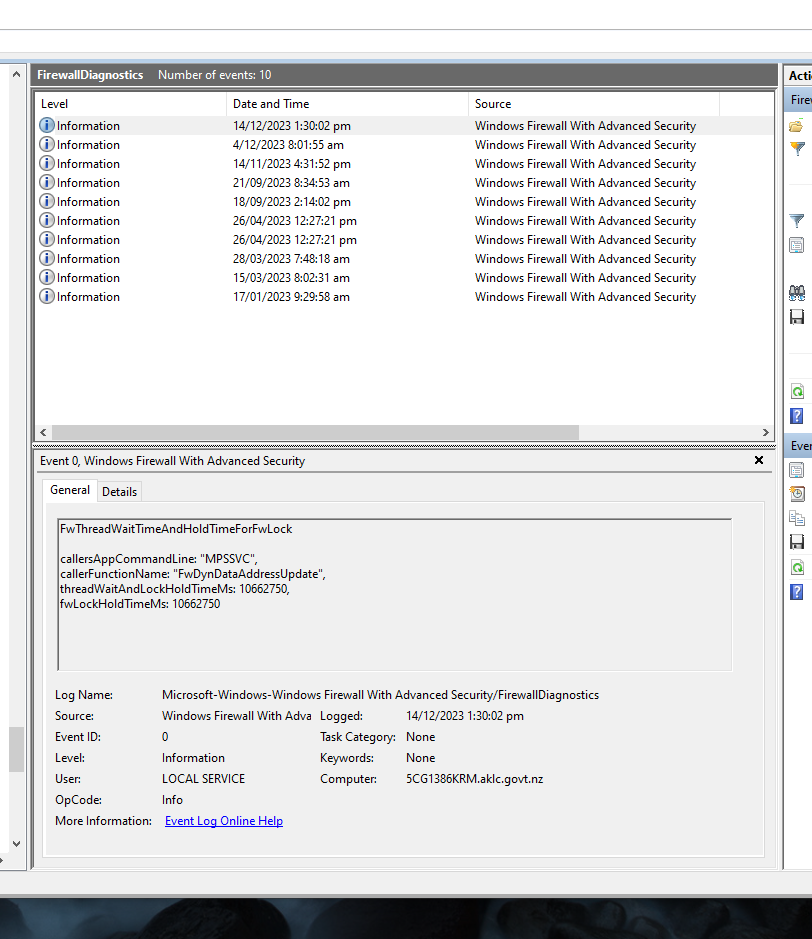Switch to the General tab
The image size is (812, 939).
(69, 490)
